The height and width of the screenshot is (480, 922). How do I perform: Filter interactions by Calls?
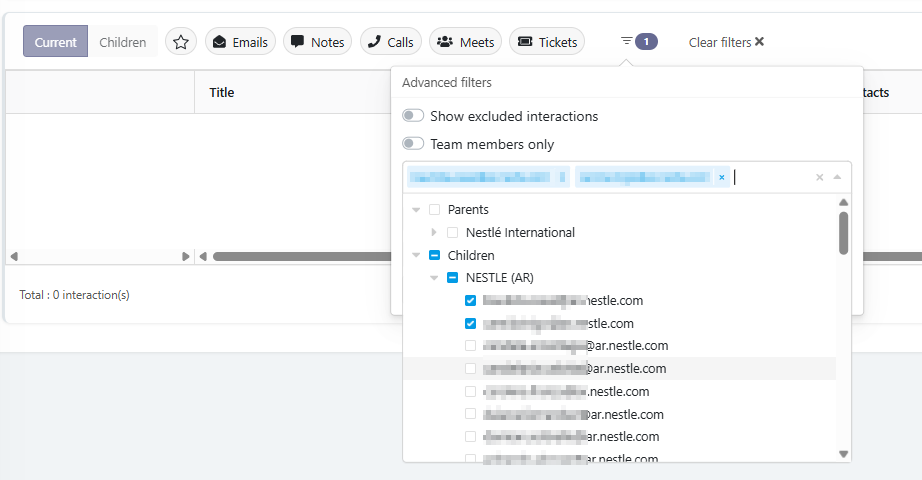390,42
